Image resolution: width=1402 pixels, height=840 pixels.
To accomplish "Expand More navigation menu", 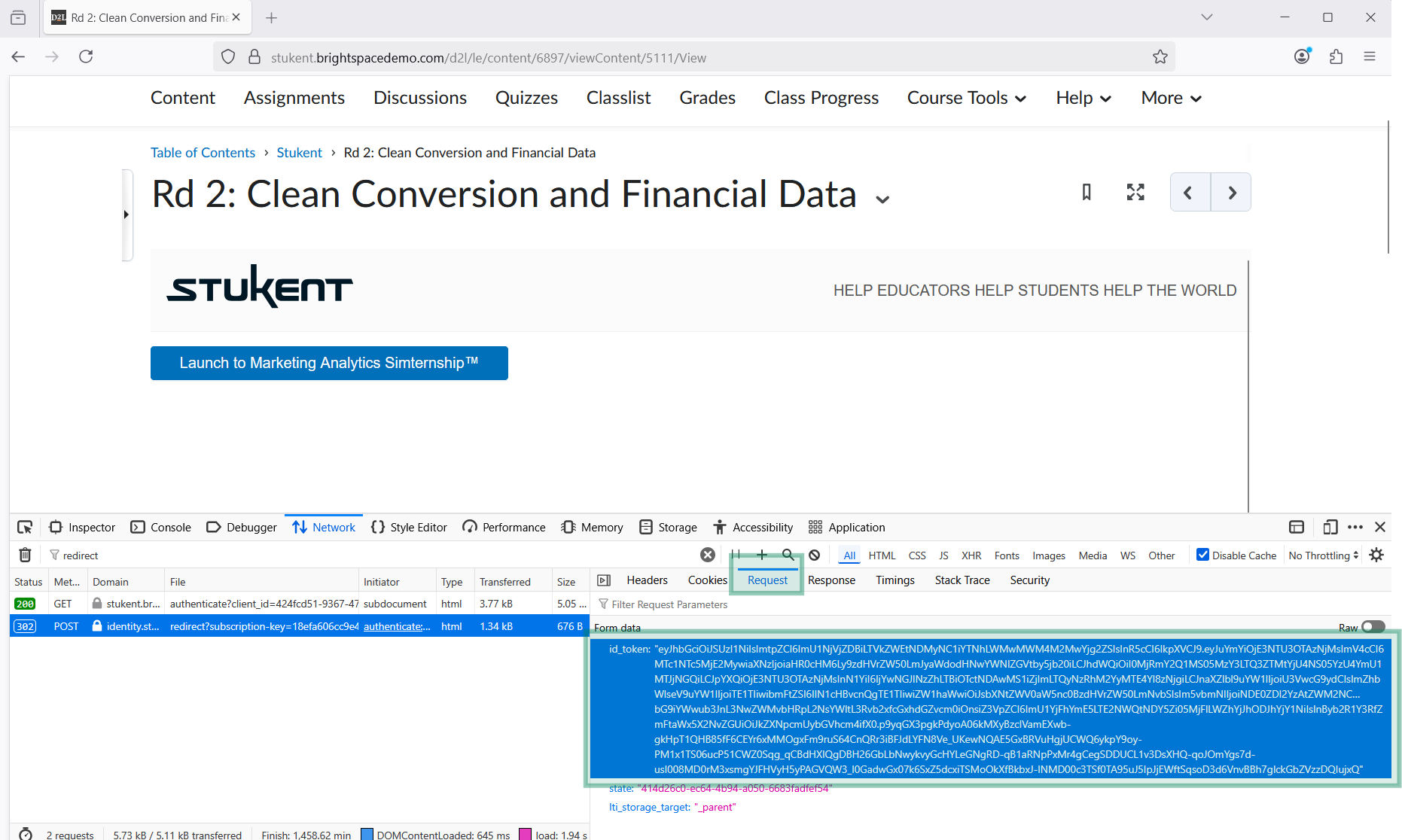I will [1171, 98].
